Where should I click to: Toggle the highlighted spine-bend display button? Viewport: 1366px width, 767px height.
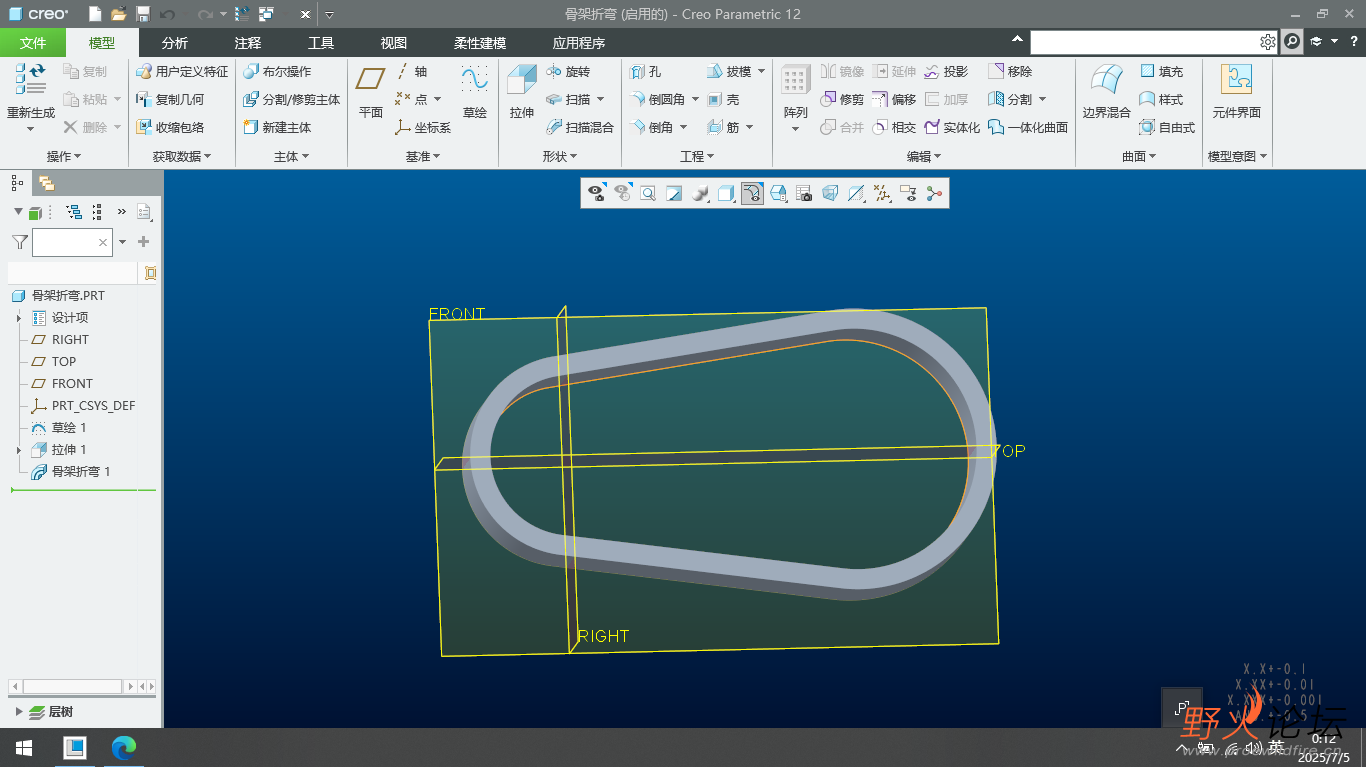coord(752,193)
